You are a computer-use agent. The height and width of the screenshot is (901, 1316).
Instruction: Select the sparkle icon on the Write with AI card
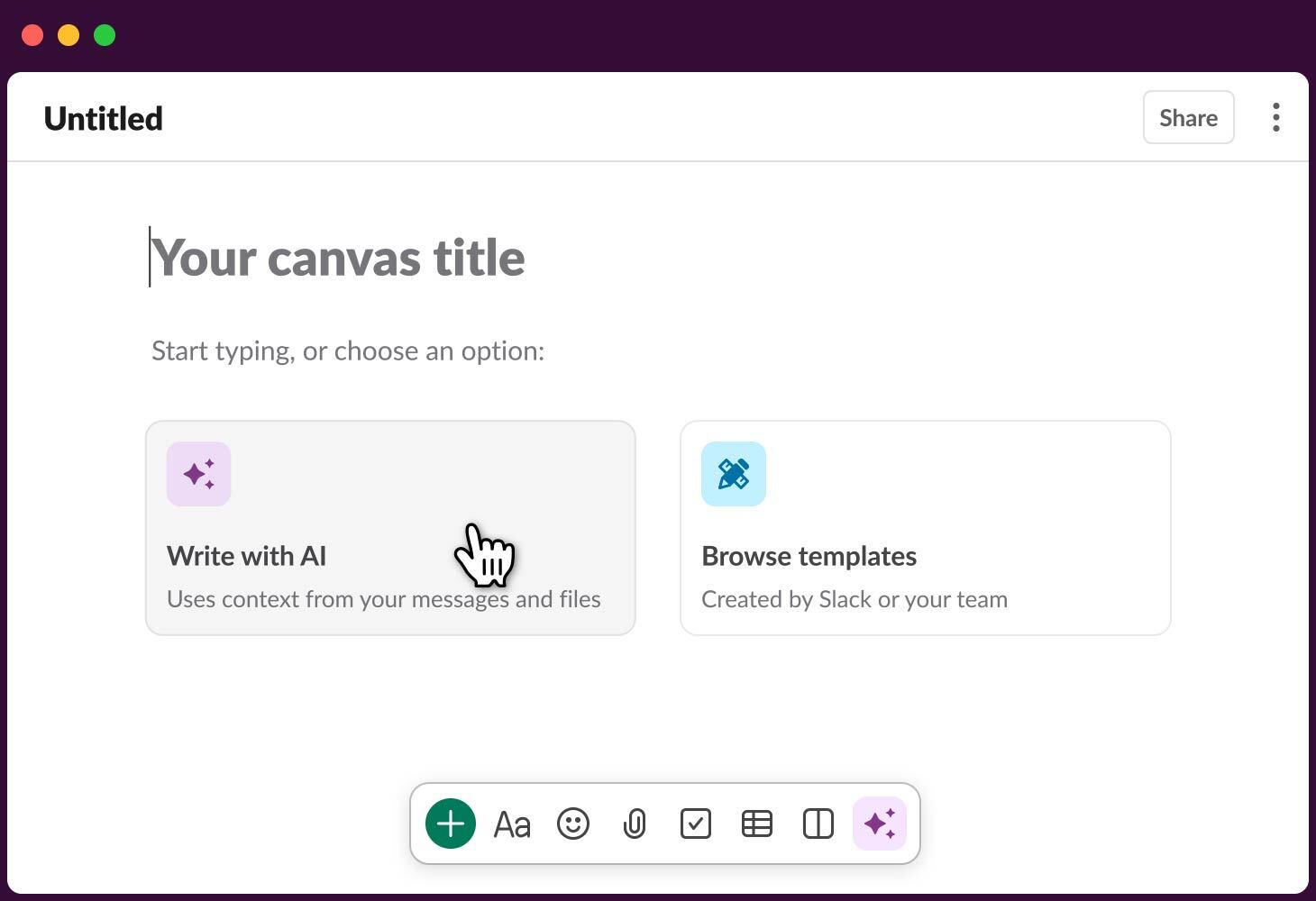click(198, 474)
